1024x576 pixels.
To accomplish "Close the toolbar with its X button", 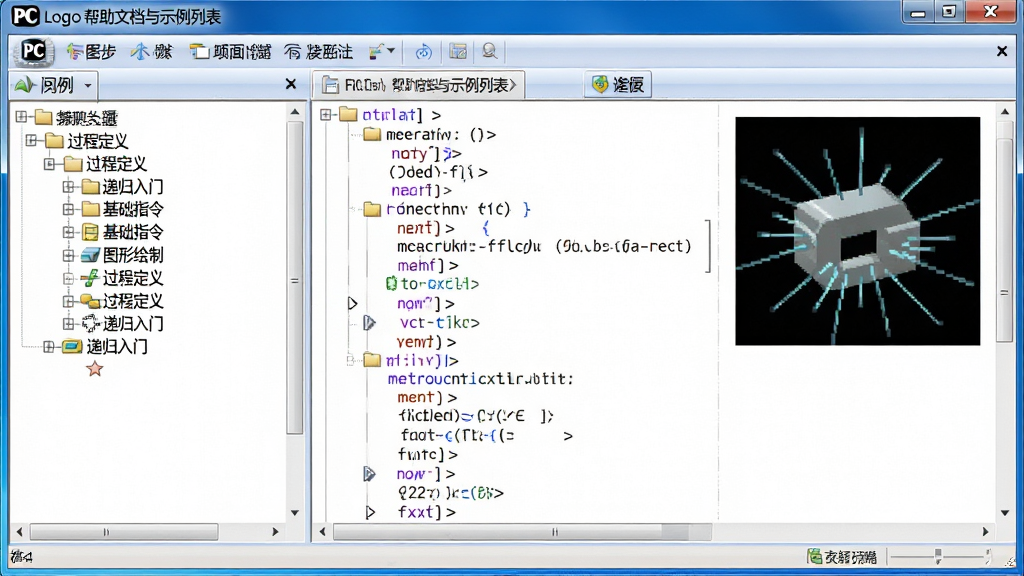I will [1002, 51].
